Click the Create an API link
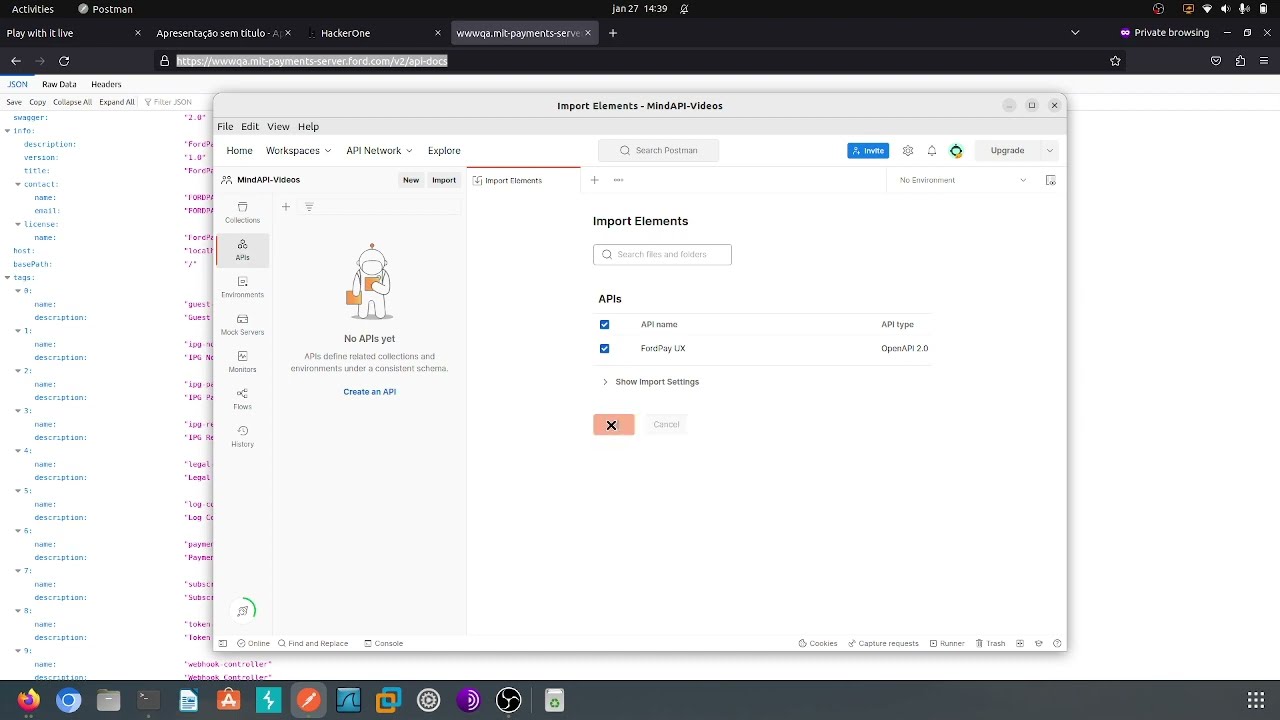The height and width of the screenshot is (720, 1280). pyautogui.click(x=370, y=392)
